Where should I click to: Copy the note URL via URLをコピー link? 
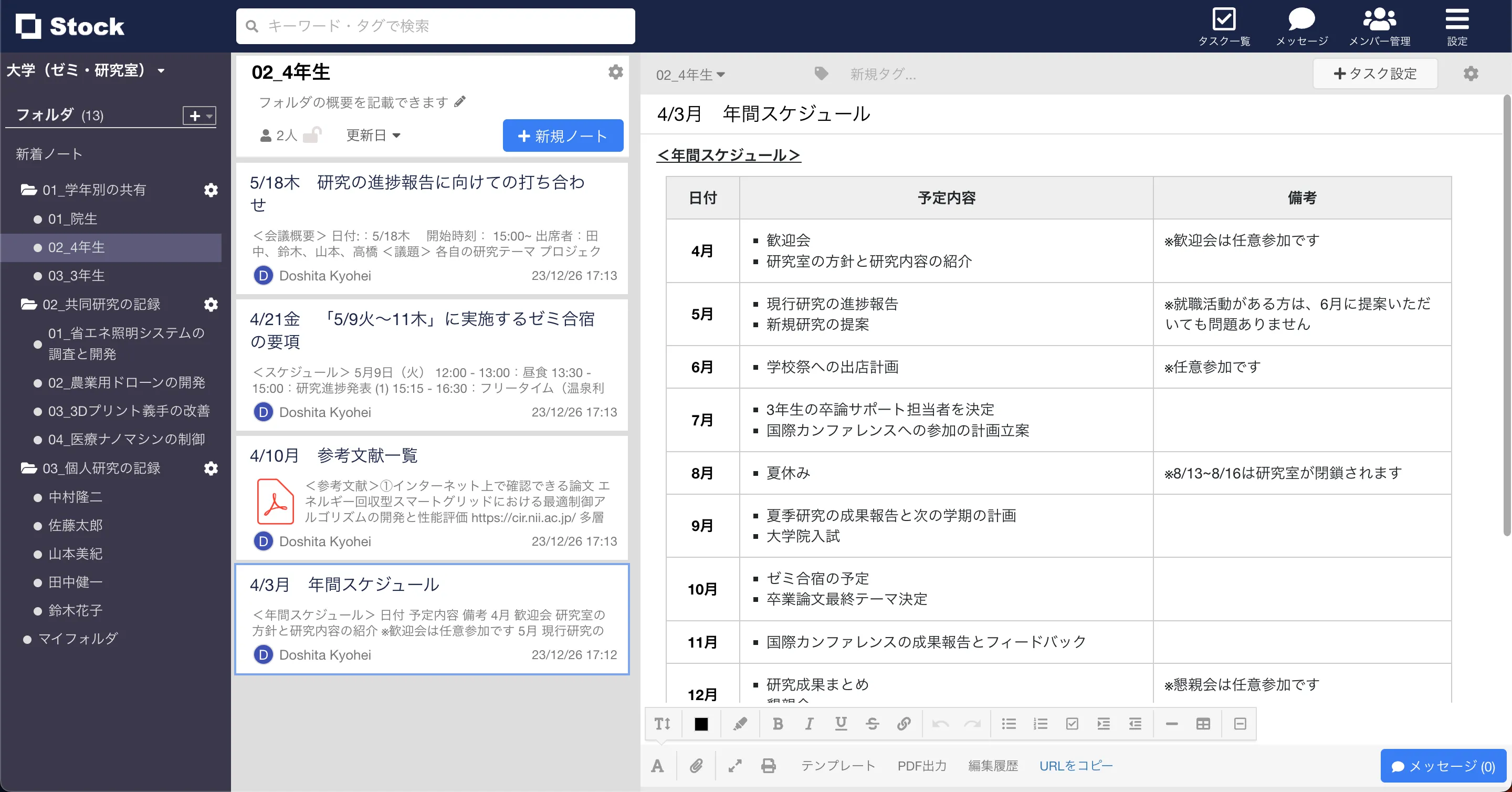[x=1076, y=766]
